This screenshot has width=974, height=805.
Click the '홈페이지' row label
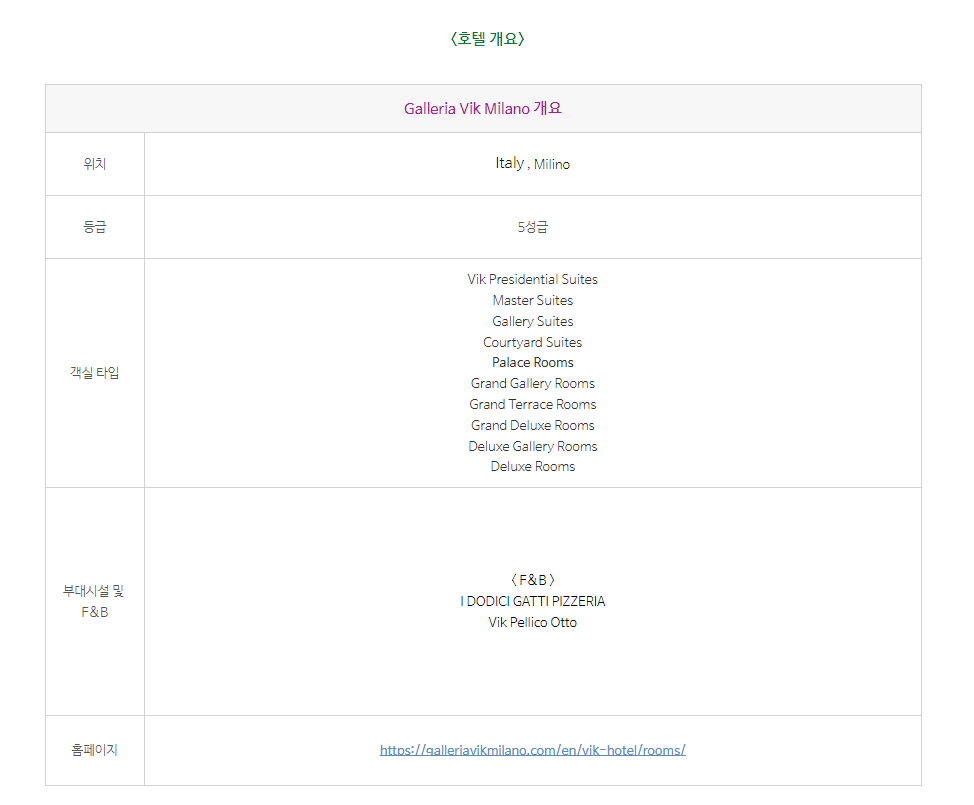[x=94, y=750]
